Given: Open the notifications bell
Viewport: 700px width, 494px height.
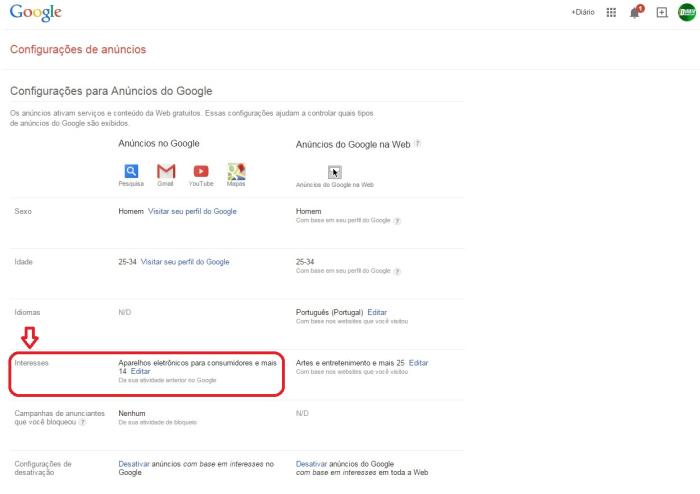Looking at the screenshot, I should [635, 13].
